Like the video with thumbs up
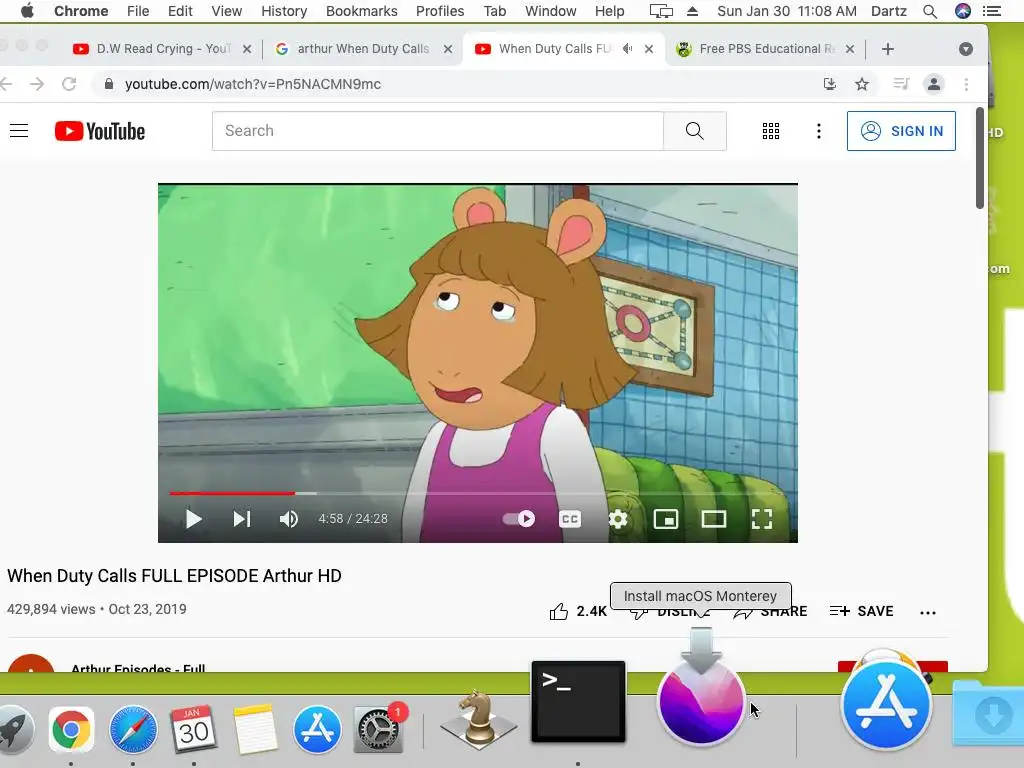This screenshot has height=768, width=1024. point(578,611)
